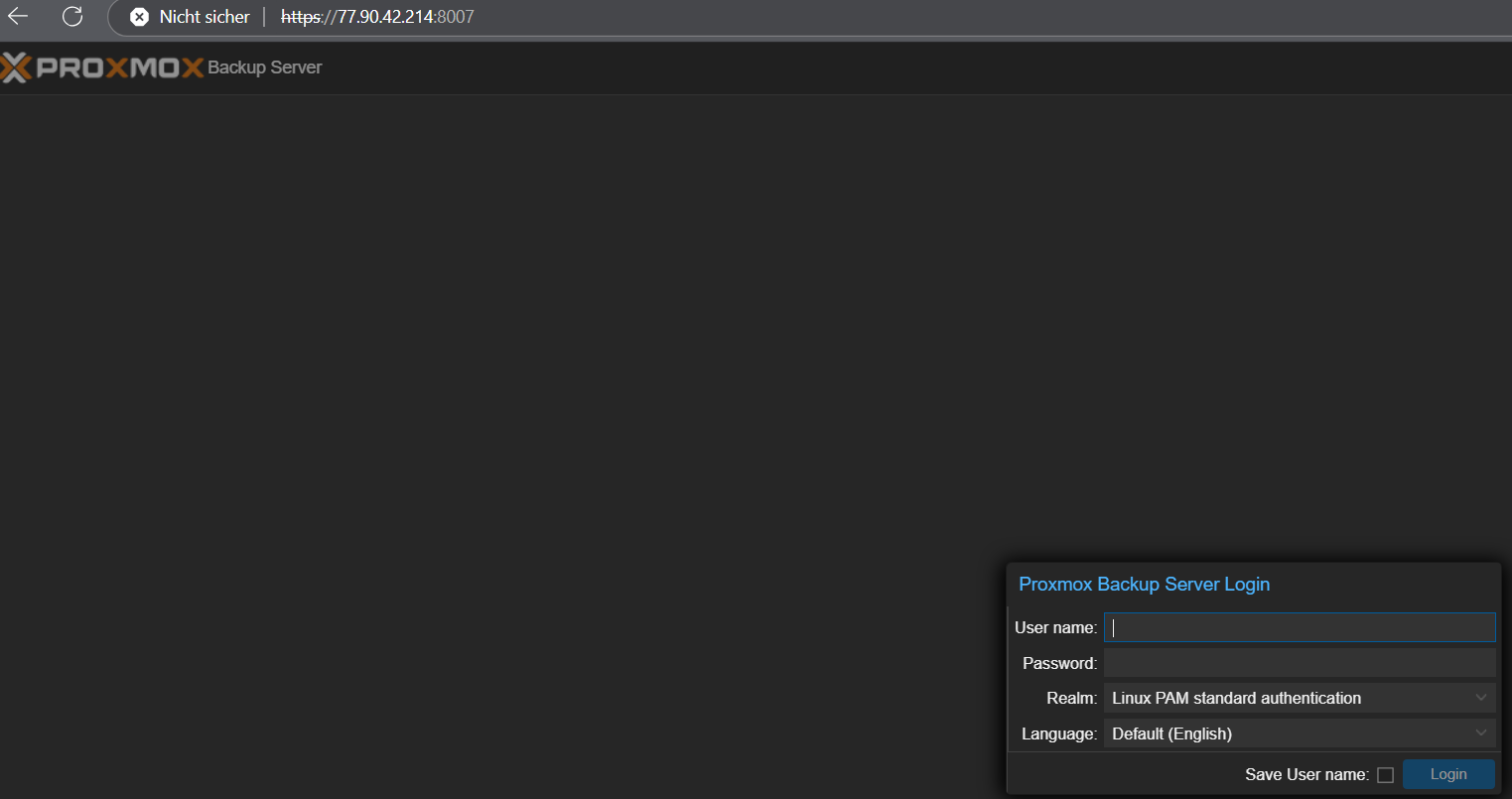Click the 'Nicht sicher' warning icon
This screenshot has width=1512, height=799.
(x=139, y=17)
